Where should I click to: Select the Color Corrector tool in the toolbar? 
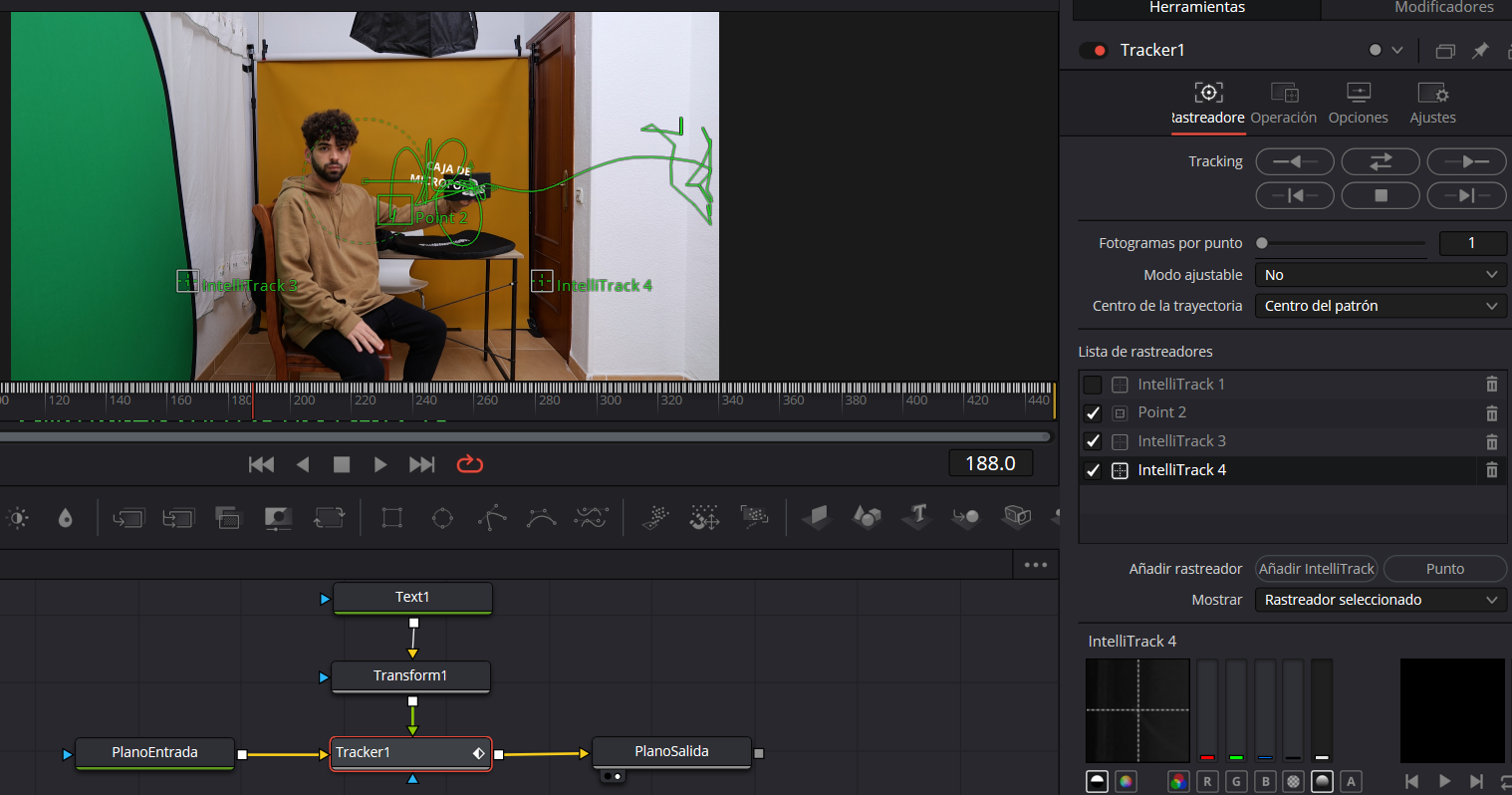click(17, 517)
